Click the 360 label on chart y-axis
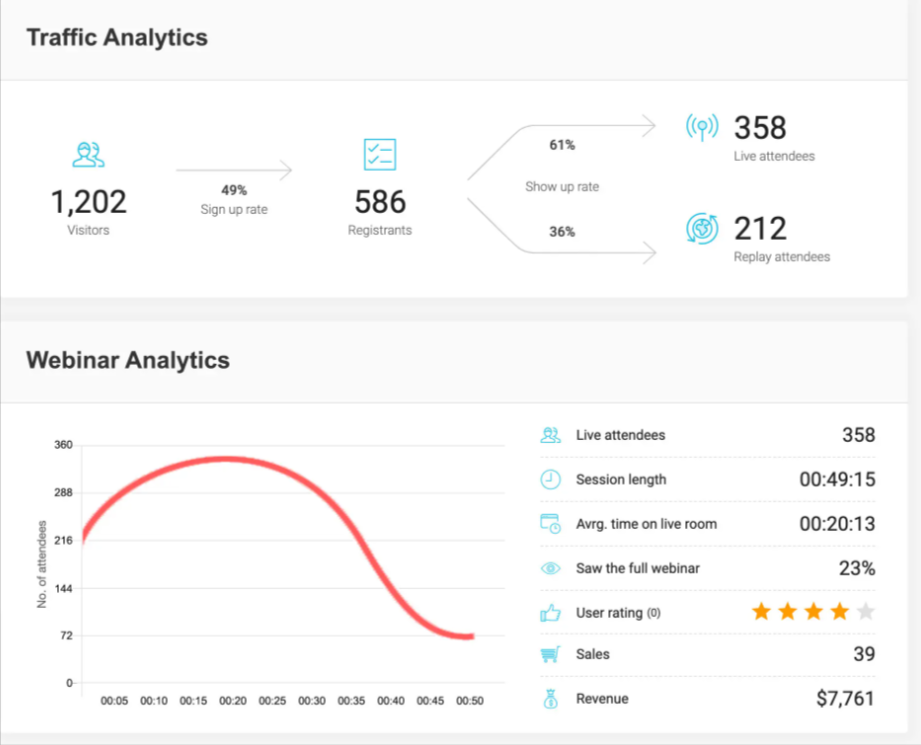 click(63, 445)
